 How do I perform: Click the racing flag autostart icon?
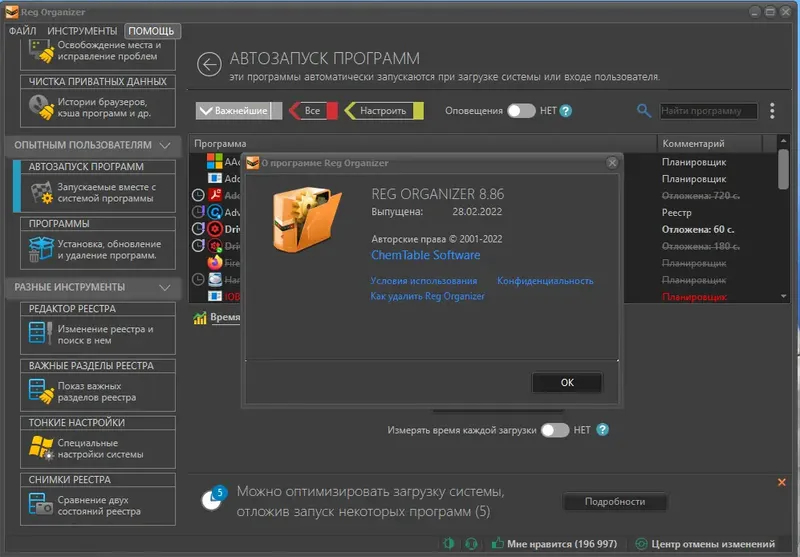[41, 193]
